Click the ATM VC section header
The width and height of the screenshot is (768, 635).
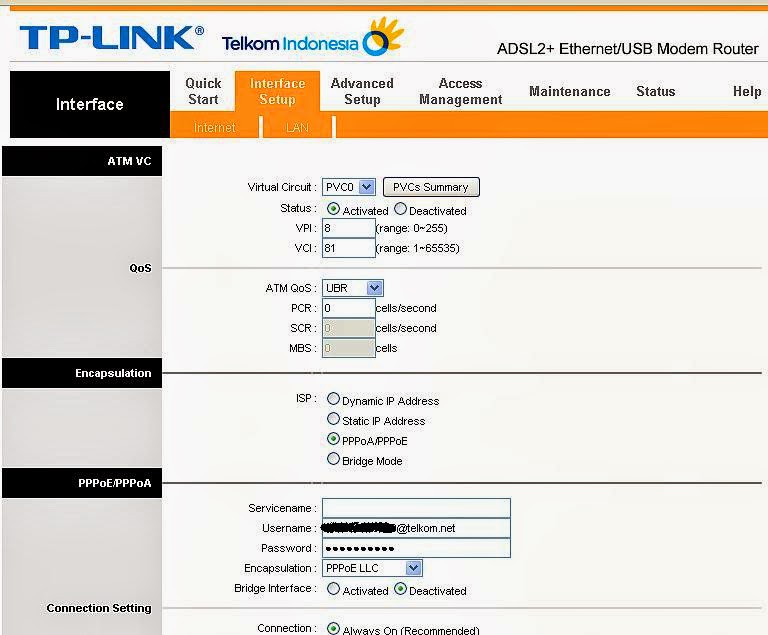pyautogui.click(x=82, y=161)
